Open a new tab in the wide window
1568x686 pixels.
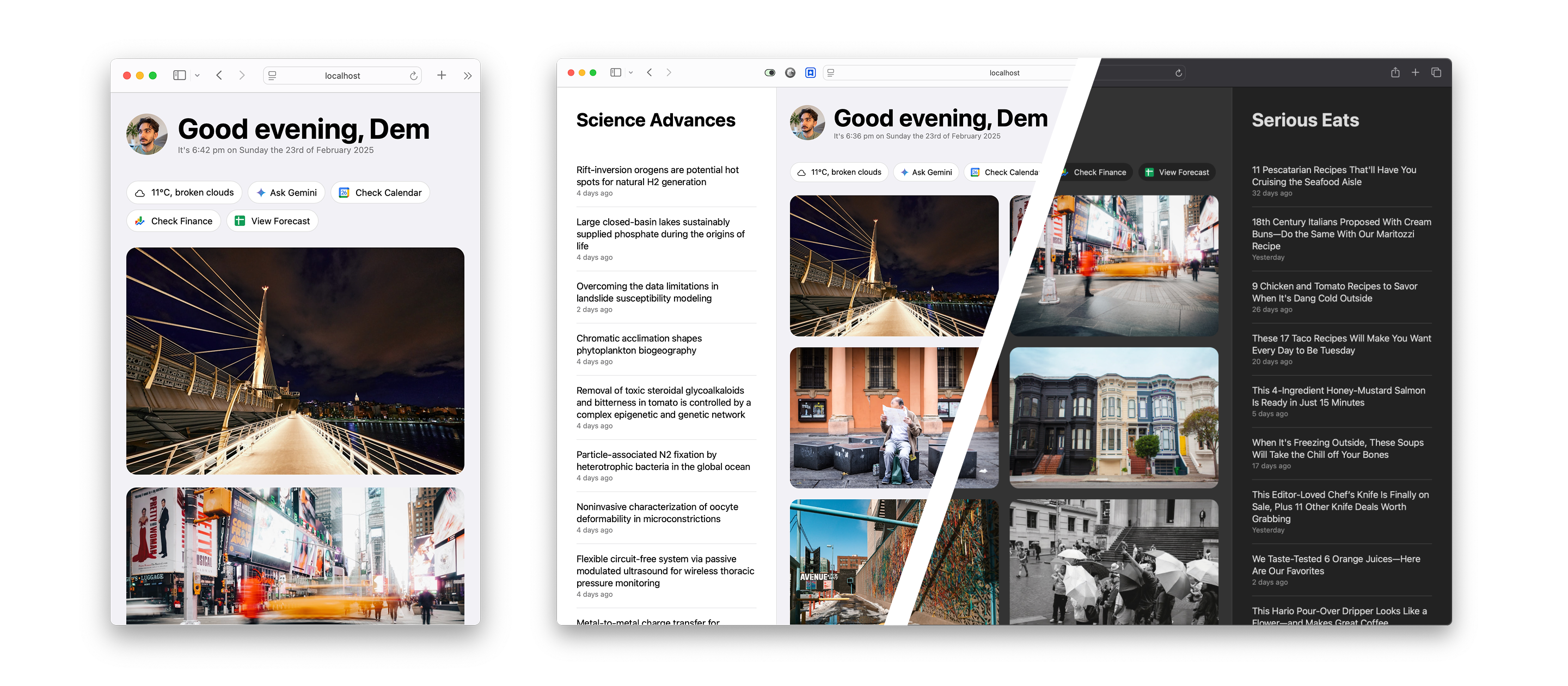click(1415, 72)
